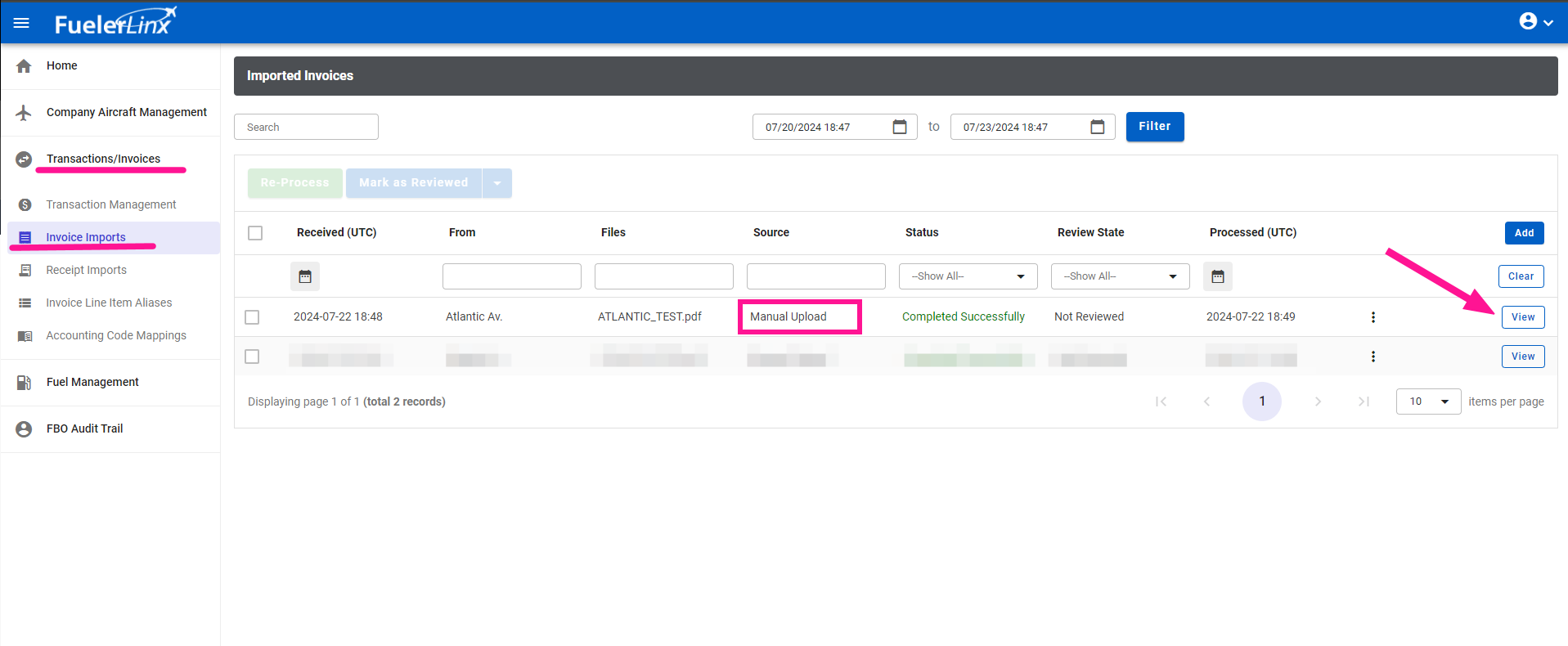Viewport: 1568px width, 646px height.
Task: Open the hamburger navigation menu
Action: [21, 23]
